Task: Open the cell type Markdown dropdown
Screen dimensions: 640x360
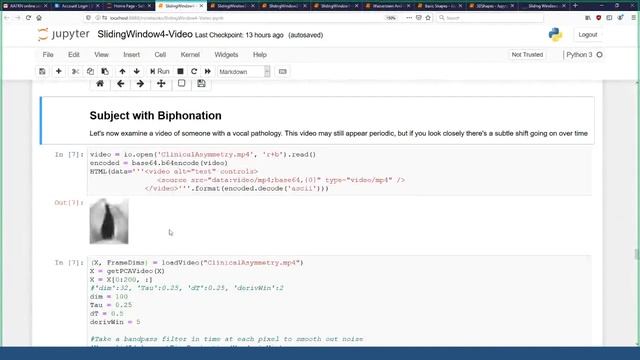Action: point(244,72)
